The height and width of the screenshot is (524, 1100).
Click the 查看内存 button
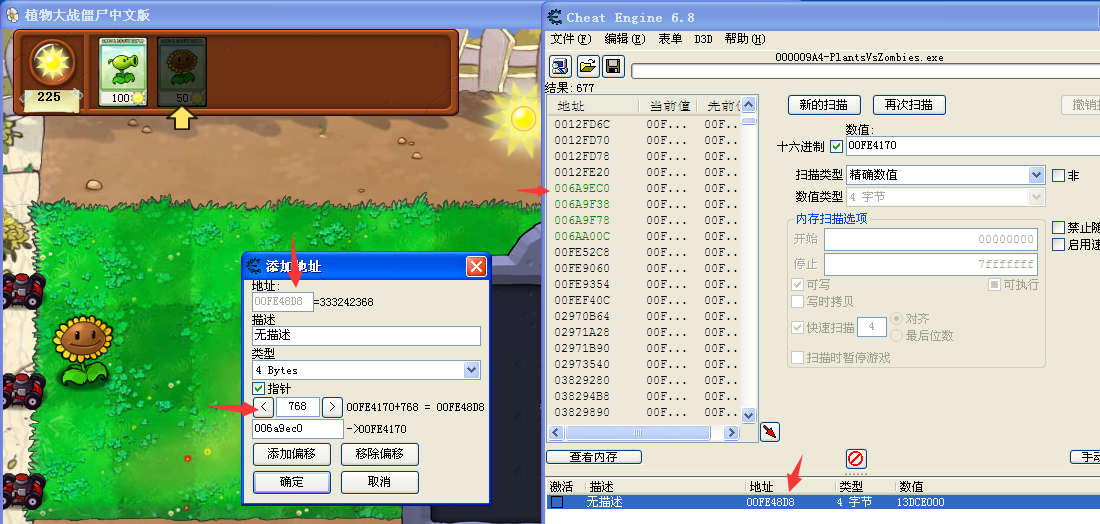[x=593, y=457]
